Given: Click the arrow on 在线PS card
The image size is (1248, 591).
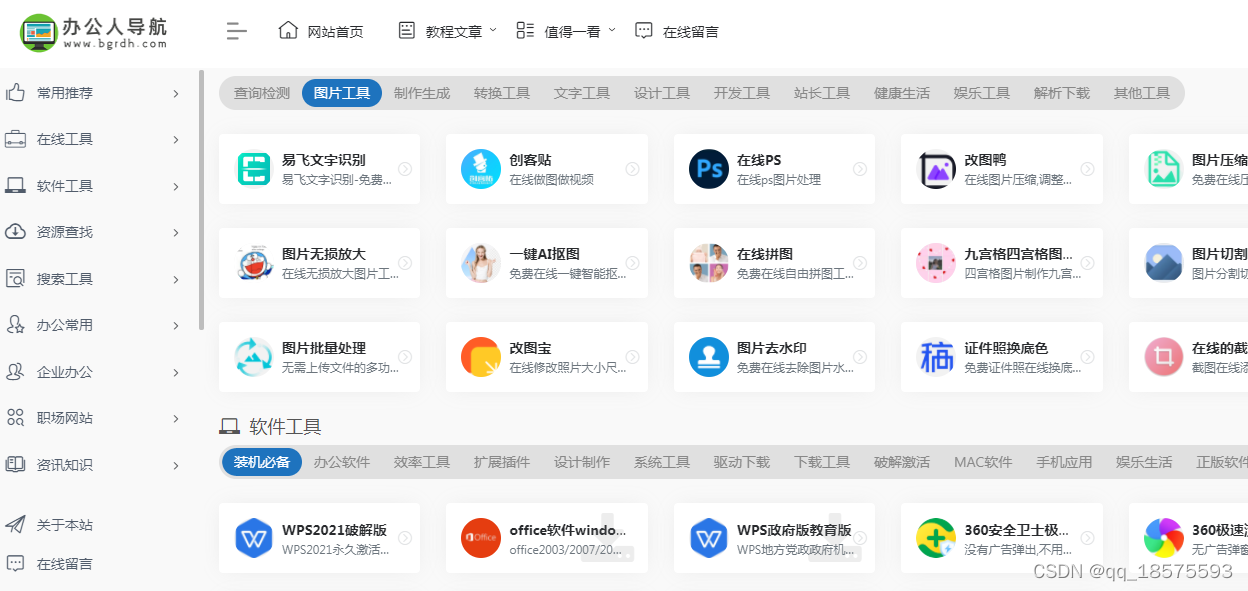Looking at the screenshot, I should tap(860, 169).
